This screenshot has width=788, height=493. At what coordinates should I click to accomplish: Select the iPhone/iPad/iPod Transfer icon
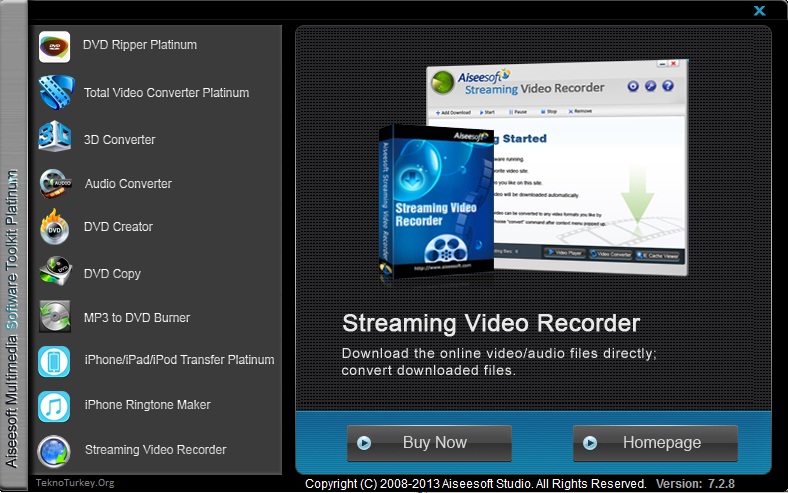point(54,361)
